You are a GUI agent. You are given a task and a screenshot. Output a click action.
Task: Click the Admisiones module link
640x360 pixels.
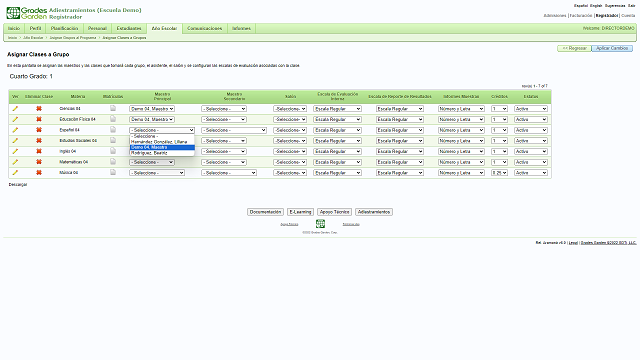tap(555, 16)
